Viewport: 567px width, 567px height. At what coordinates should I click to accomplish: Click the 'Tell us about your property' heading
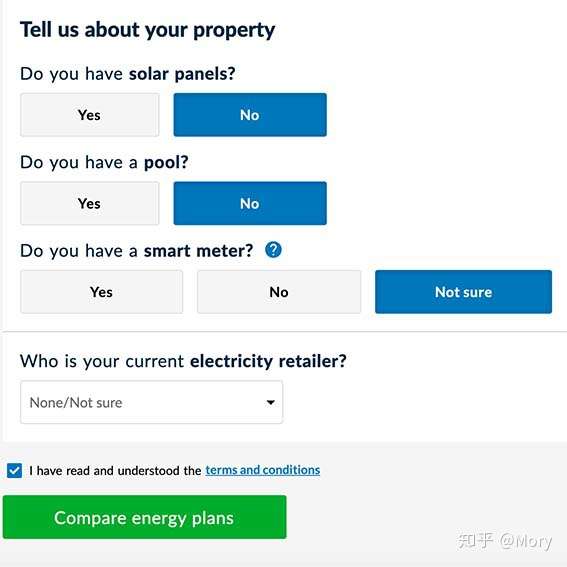pyautogui.click(x=148, y=30)
